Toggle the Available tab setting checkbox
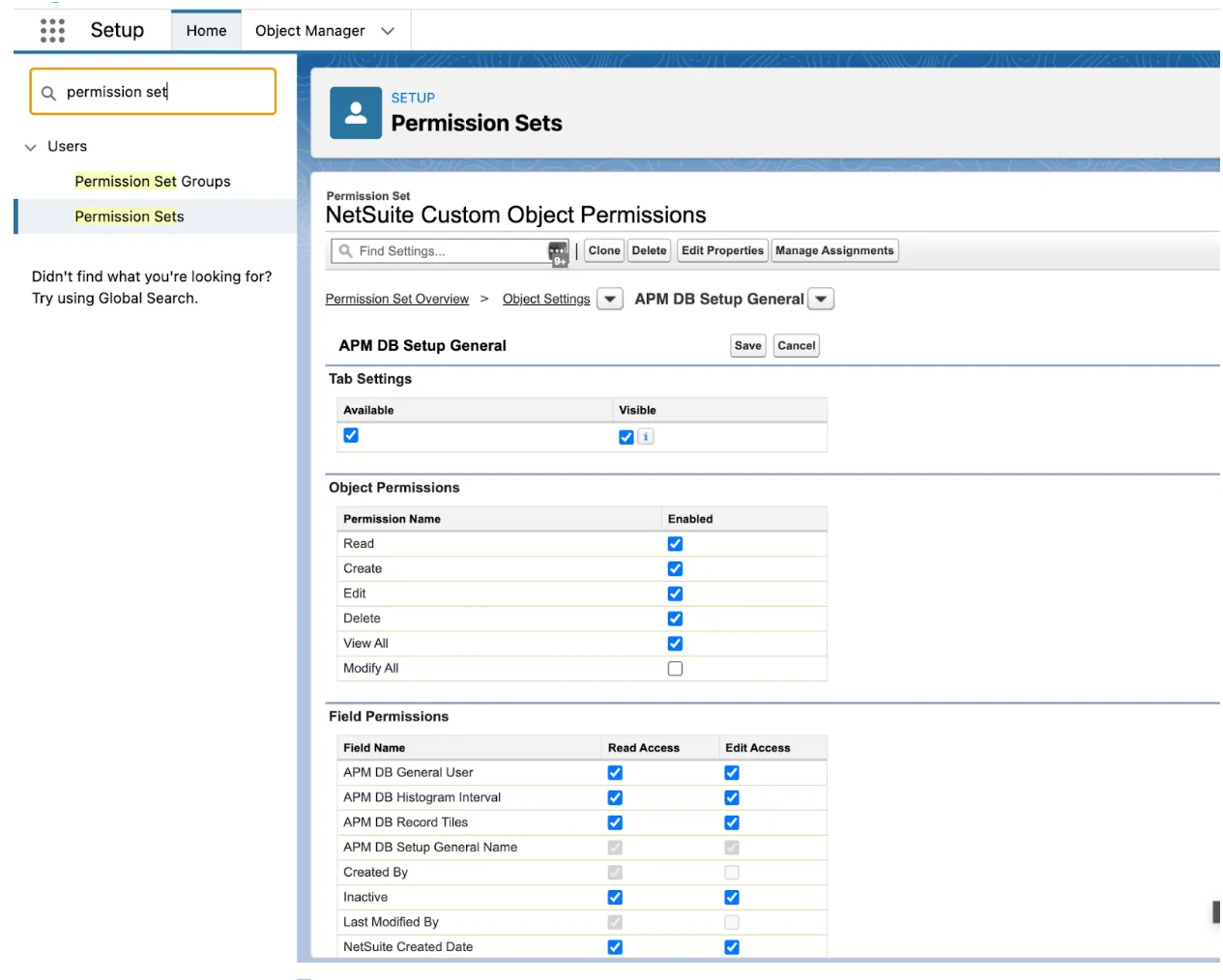1223x980 pixels. [x=351, y=436]
